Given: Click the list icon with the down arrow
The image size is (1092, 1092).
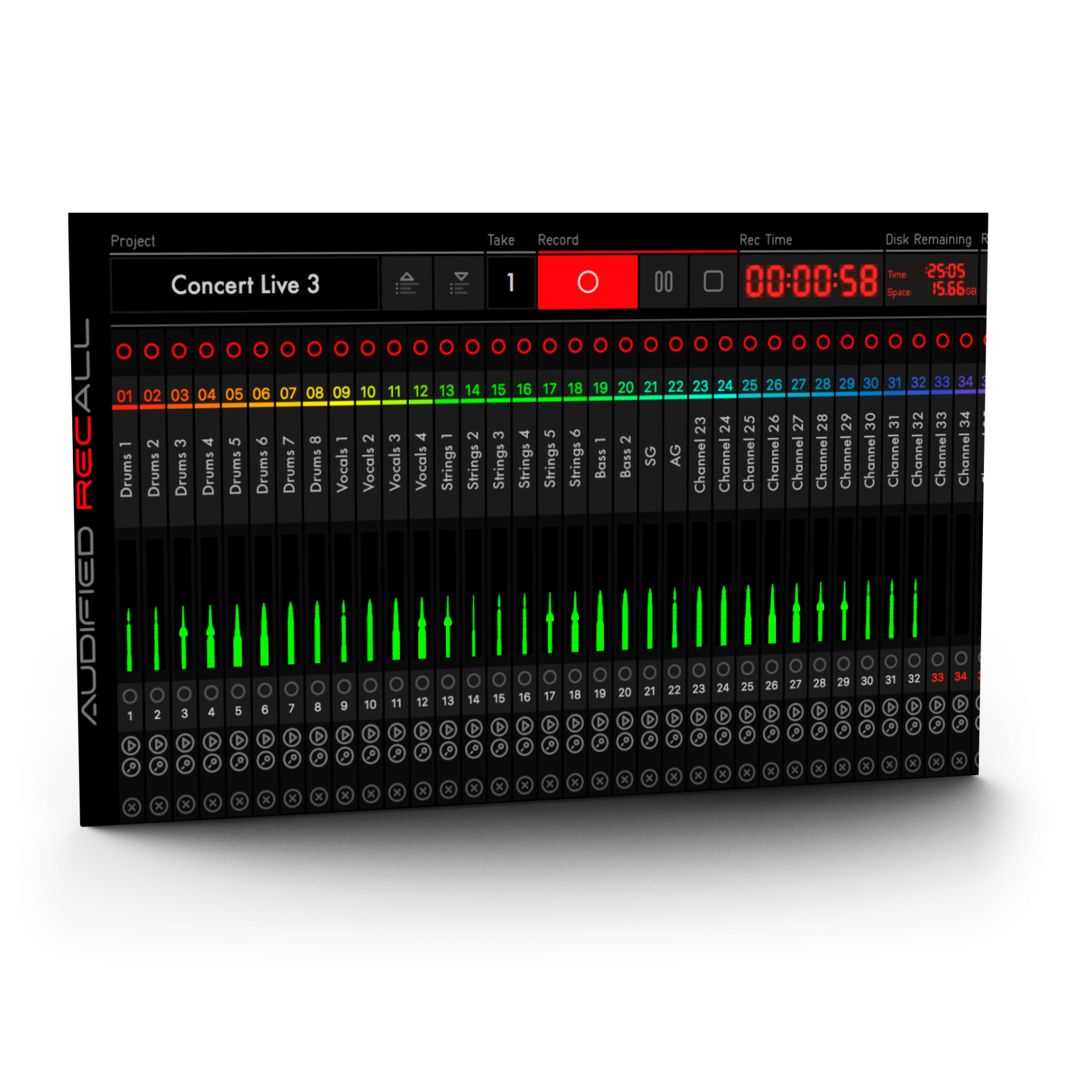Looking at the screenshot, I should pyautogui.click(x=459, y=283).
